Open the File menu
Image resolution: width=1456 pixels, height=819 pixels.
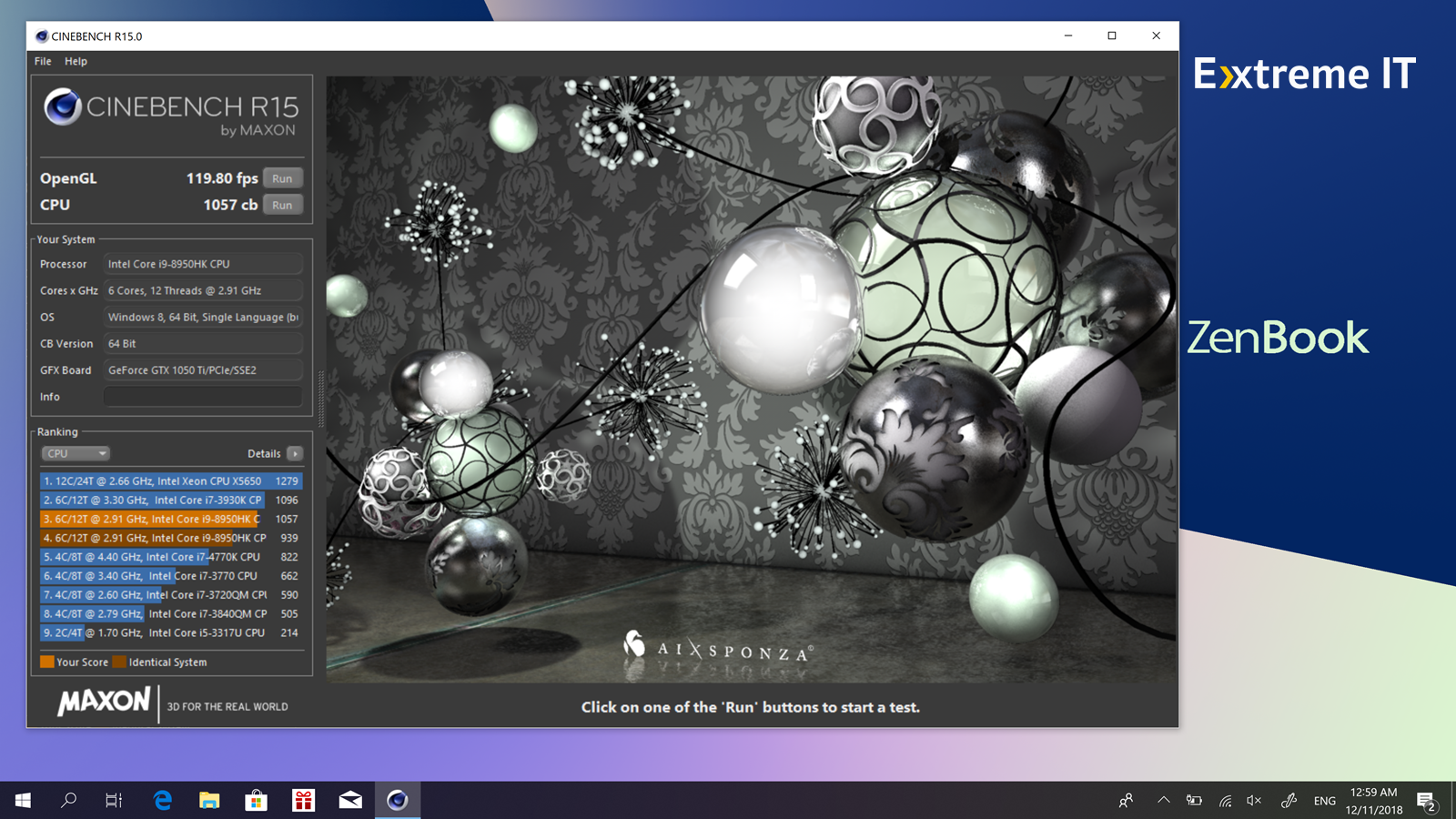point(43,61)
